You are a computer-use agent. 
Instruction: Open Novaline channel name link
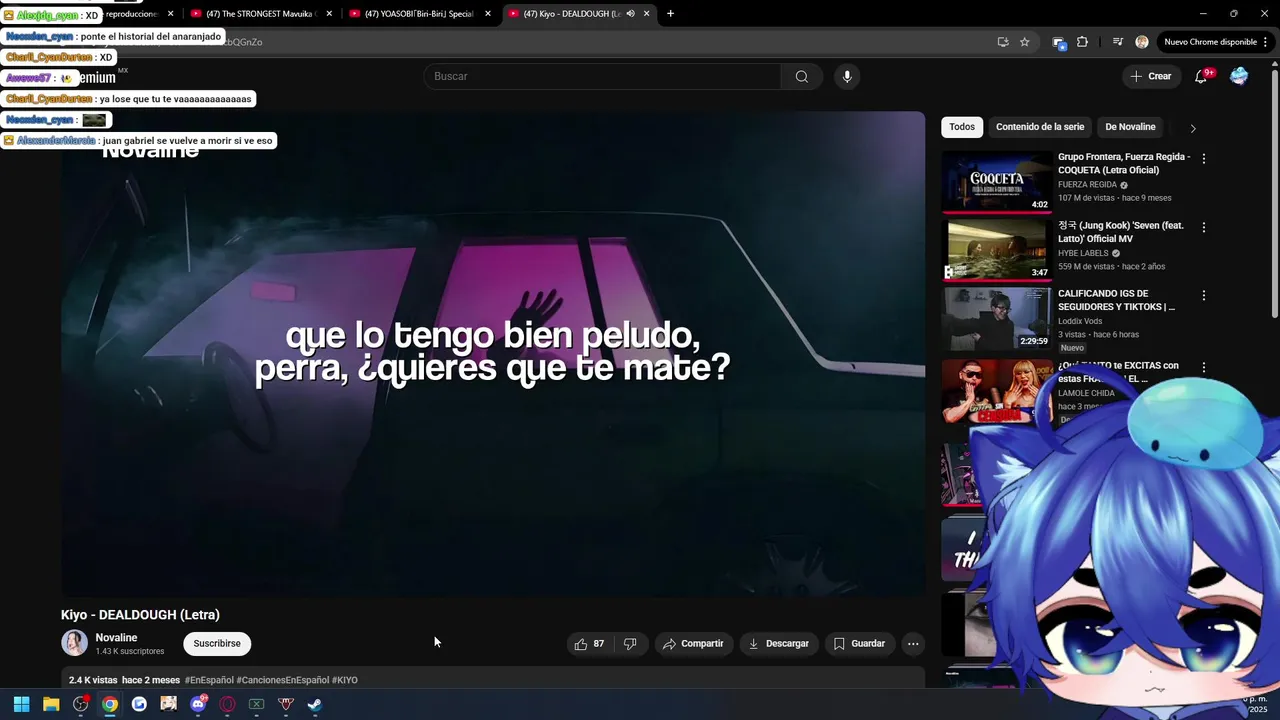pyautogui.click(x=116, y=638)
